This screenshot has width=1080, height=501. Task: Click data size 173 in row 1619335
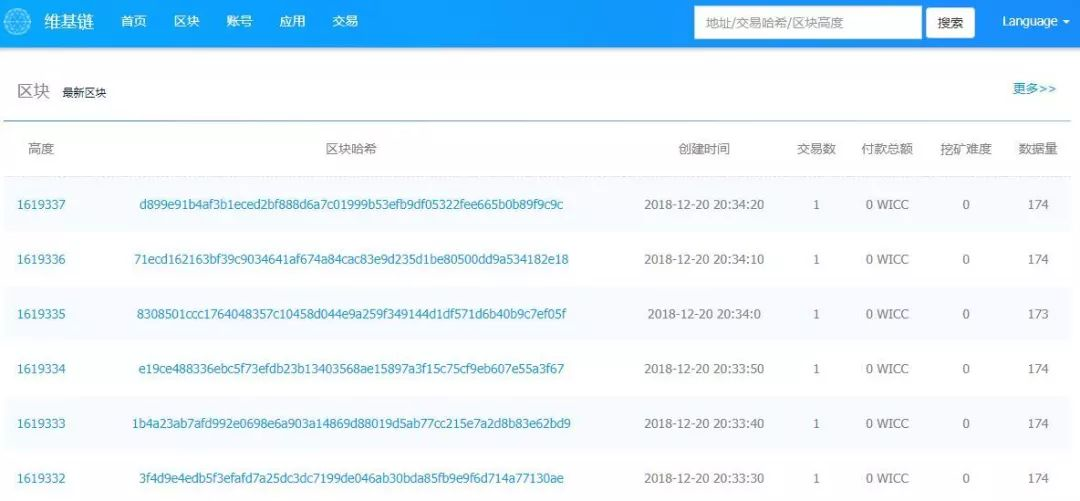click(1038, 314)
